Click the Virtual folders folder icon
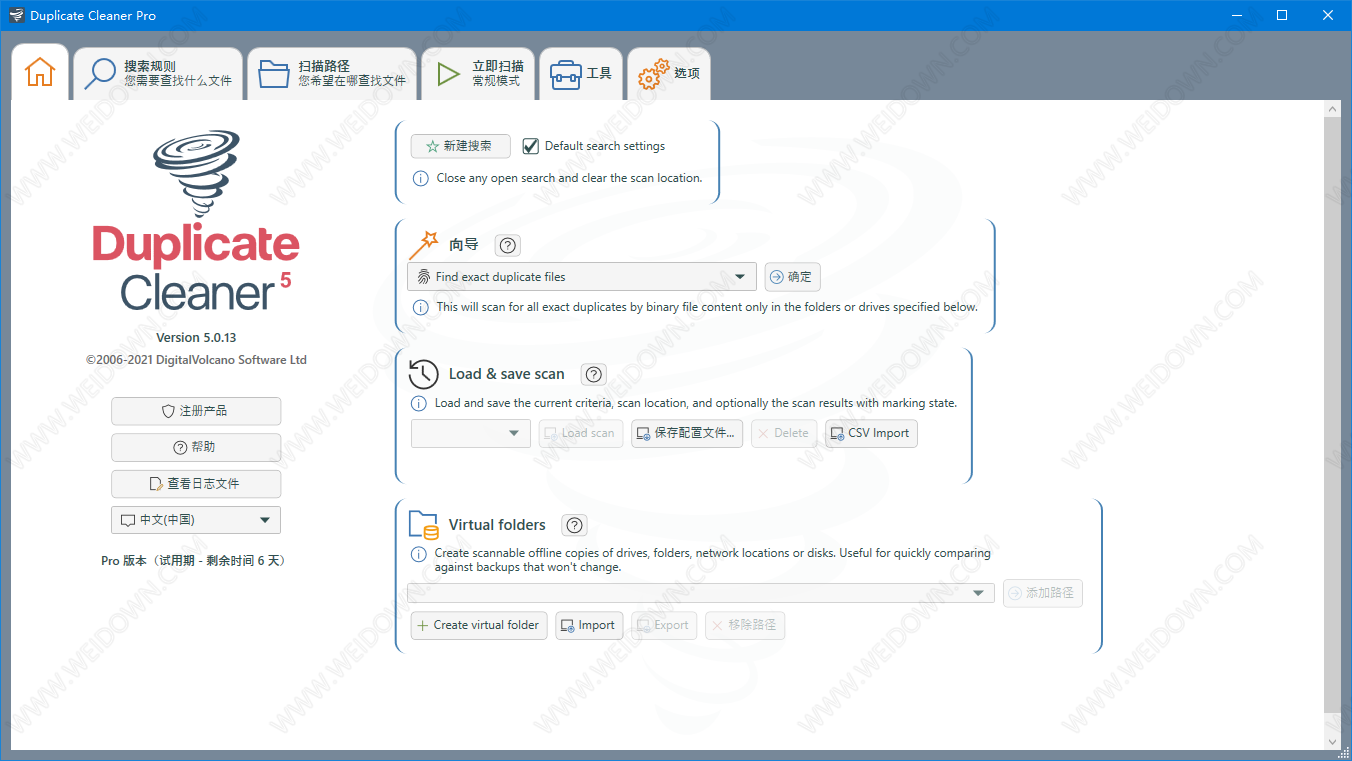This screenshot has width=1352, height=761. point(424,524)
